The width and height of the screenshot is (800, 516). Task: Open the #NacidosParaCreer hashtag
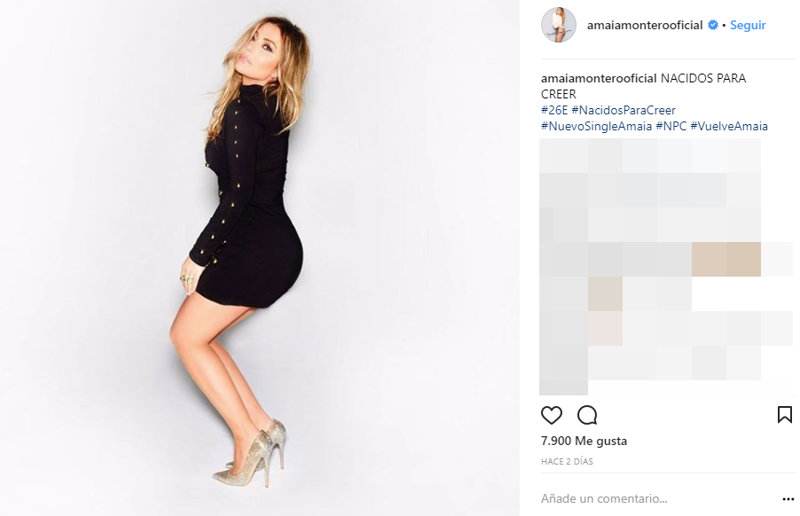pos(623,110)
